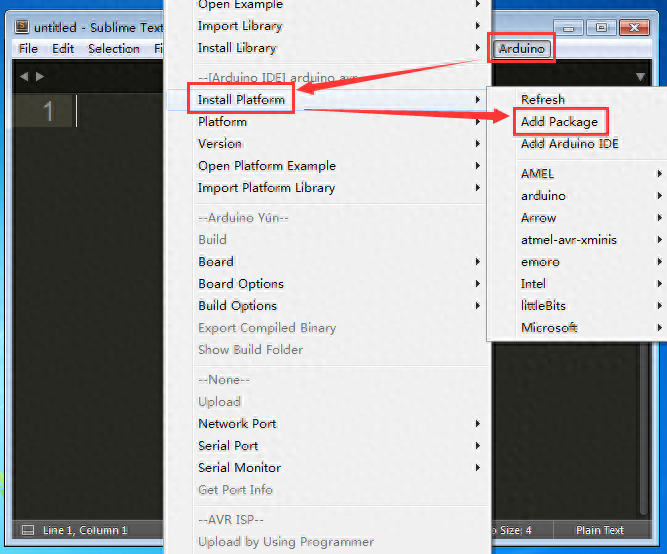Viewport: 667px width, 554px height.
Task: Click the forward tab arrow
Action: (x=40, y=77)
